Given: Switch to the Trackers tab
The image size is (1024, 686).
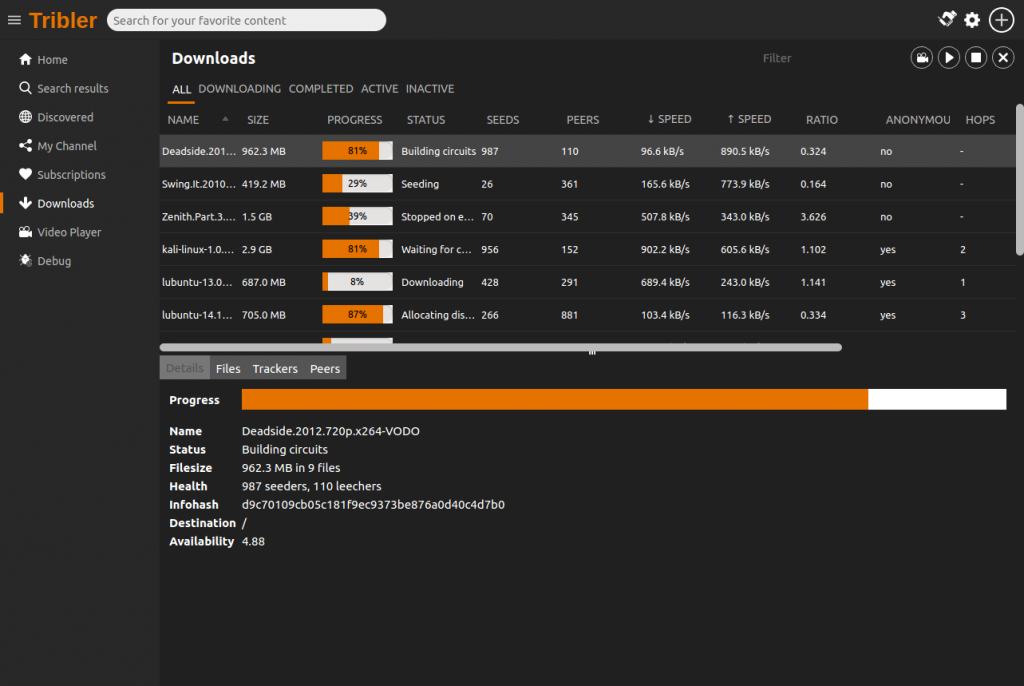Looking at the screenshot, I should tap(274, 368).
